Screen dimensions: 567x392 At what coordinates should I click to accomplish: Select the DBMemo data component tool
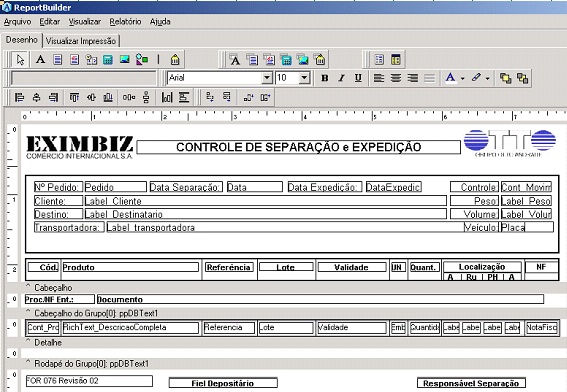pos(252,59)
